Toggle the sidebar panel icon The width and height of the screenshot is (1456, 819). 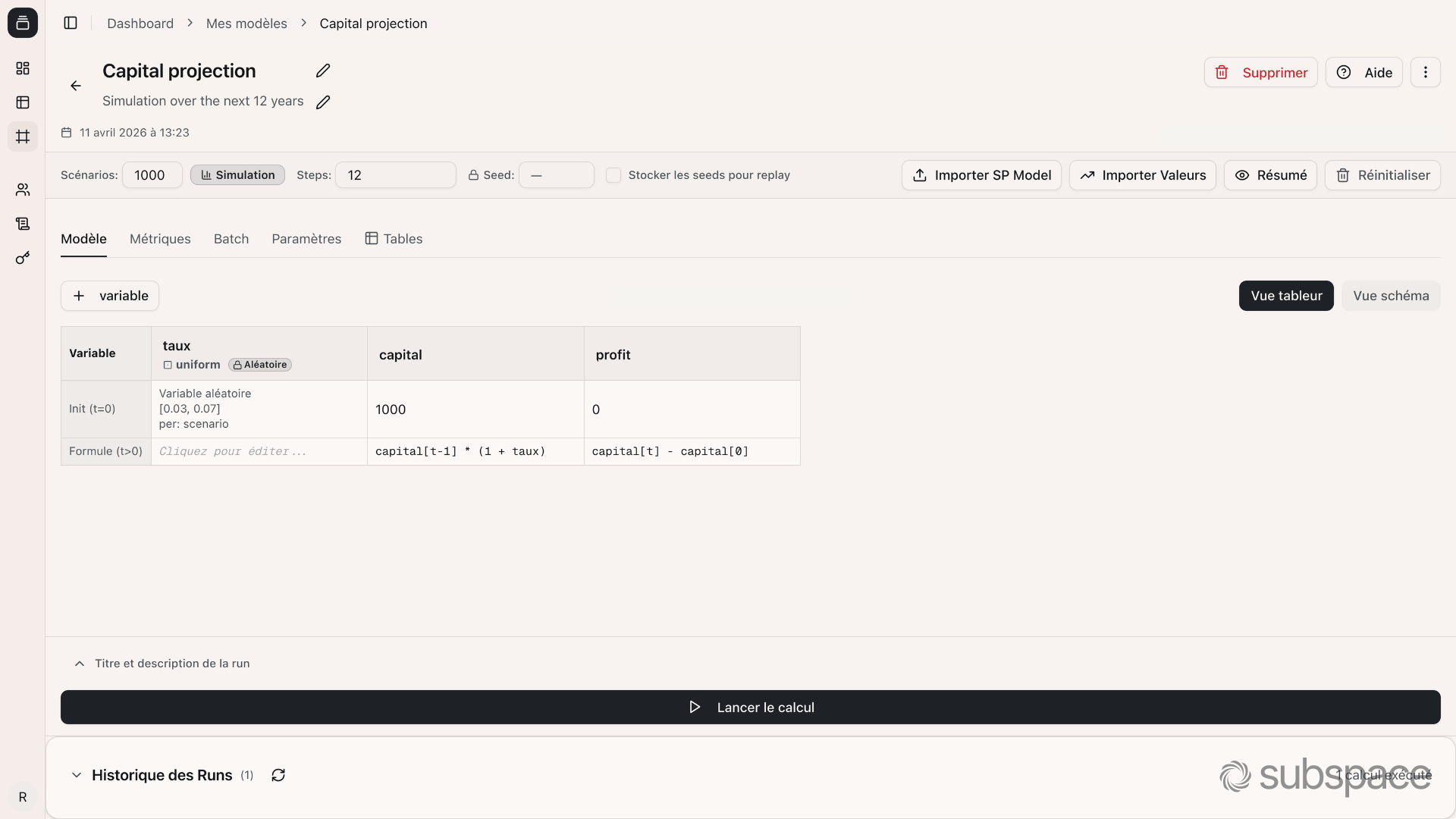71,23
